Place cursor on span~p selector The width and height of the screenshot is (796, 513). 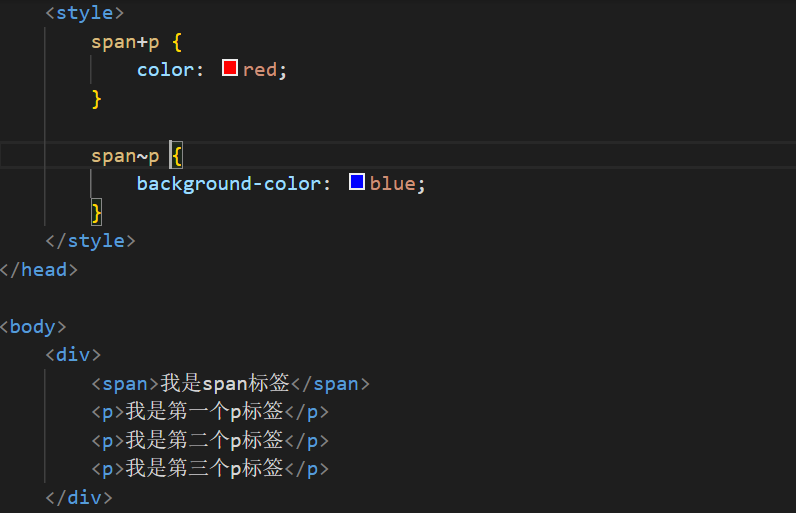[x=125, y=156]
